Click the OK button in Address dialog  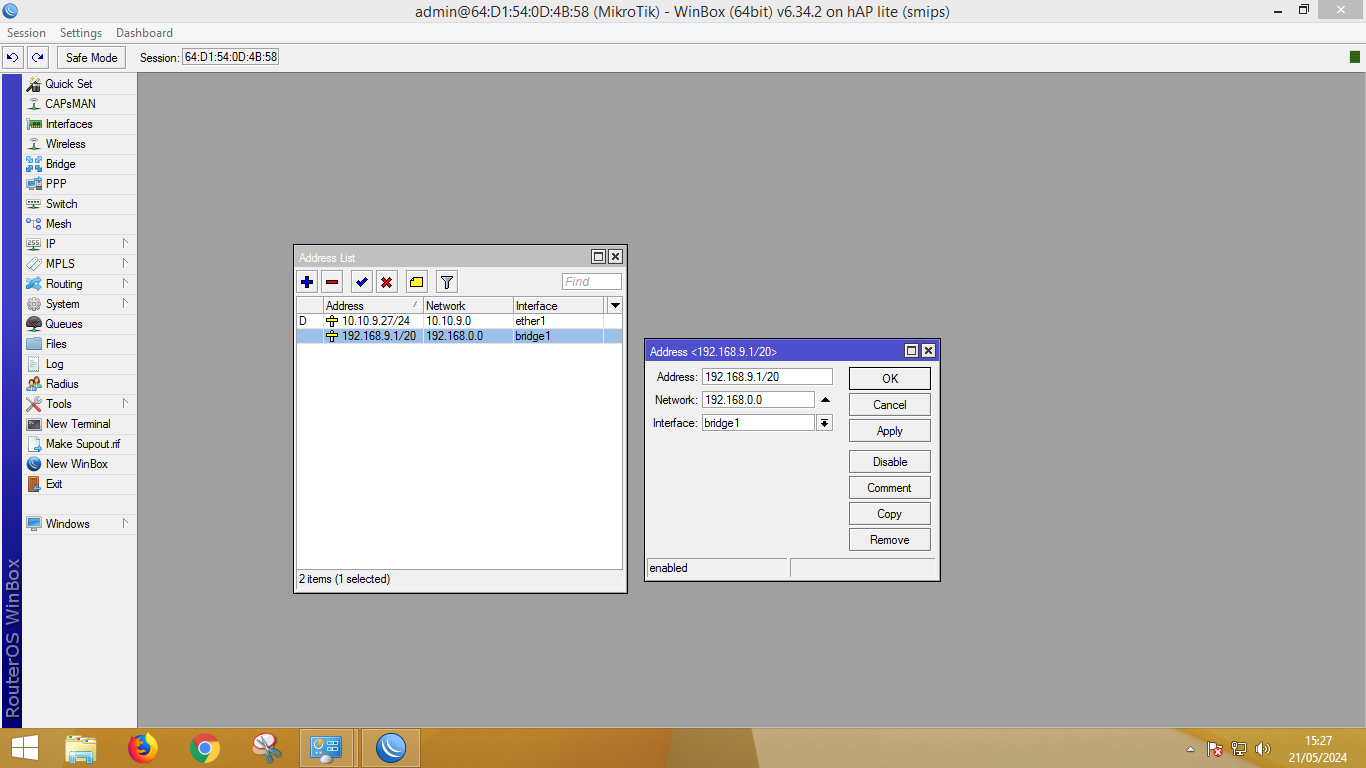click(889, 378)
